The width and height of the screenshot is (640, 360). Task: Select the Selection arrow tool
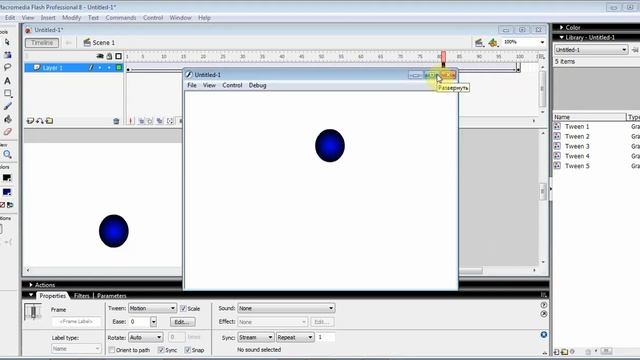point(7,42)
